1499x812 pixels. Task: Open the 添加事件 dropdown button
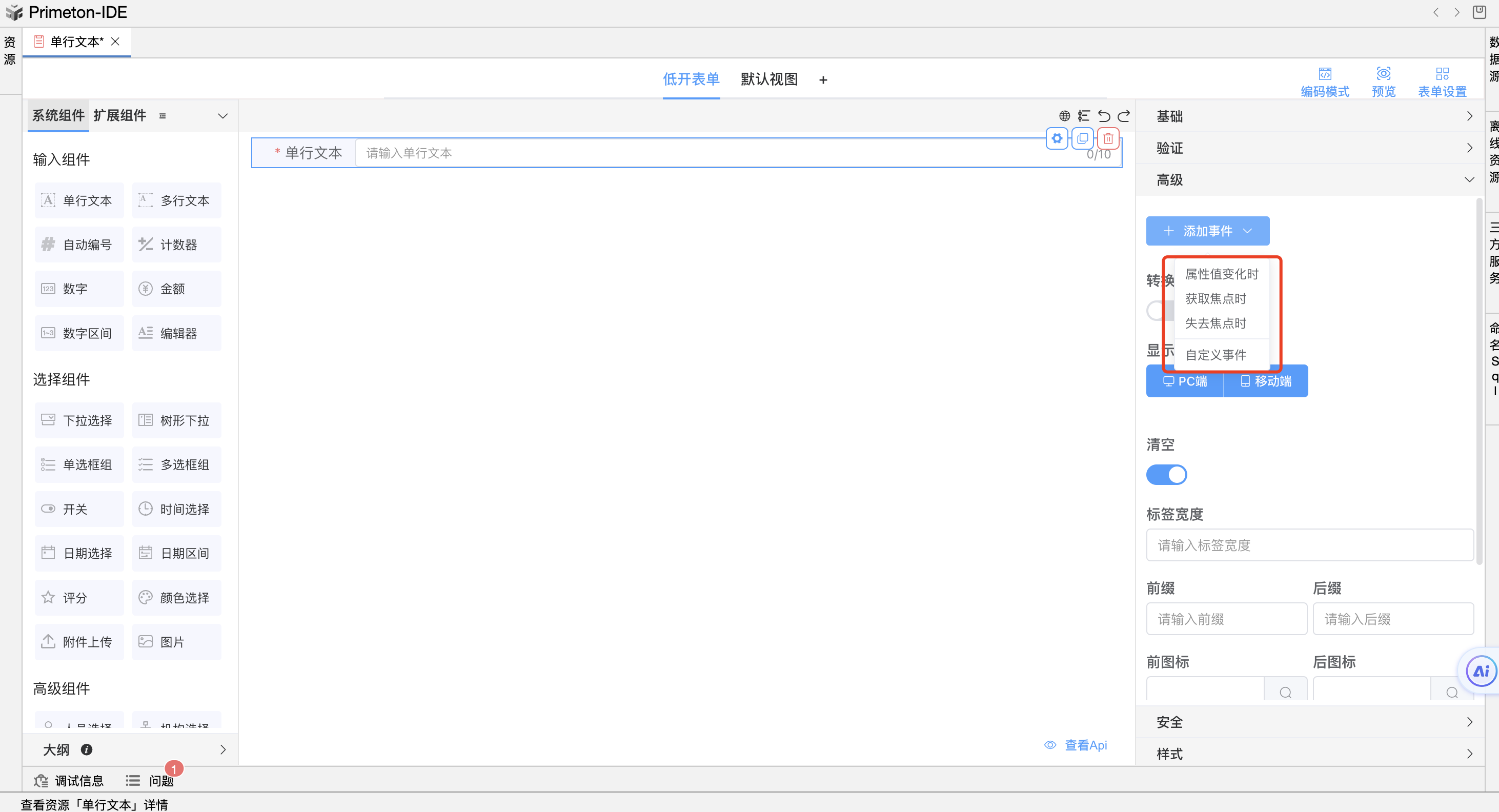click(1207, 231)
